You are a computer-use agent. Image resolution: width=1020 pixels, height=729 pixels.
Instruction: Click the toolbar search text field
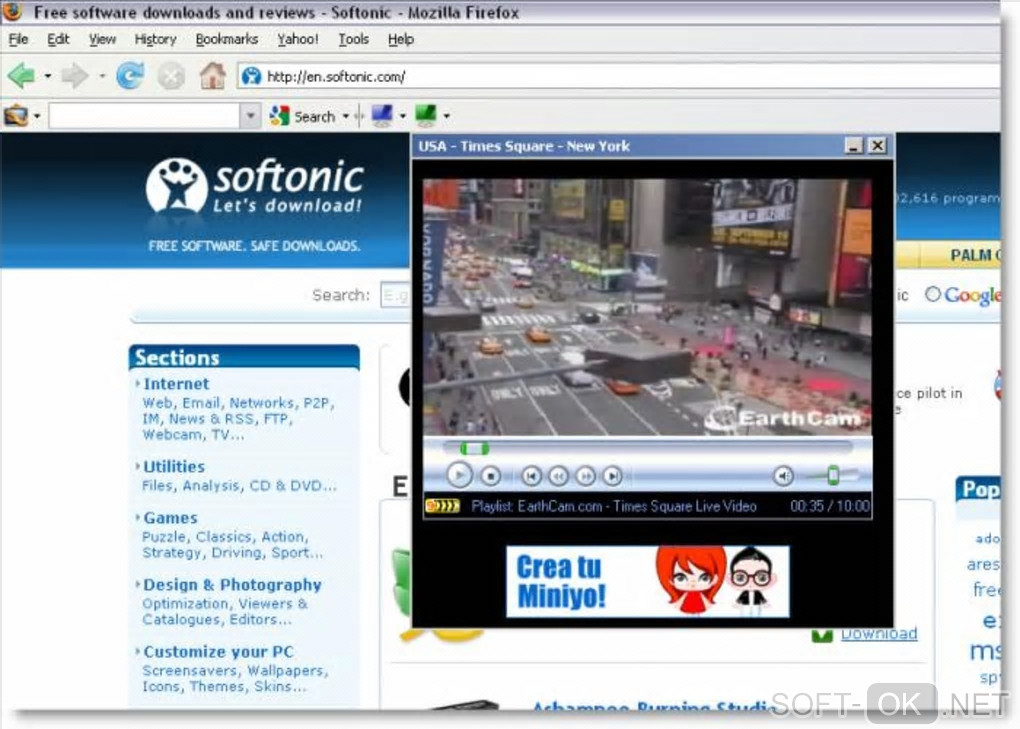click(x=144, y=116)
